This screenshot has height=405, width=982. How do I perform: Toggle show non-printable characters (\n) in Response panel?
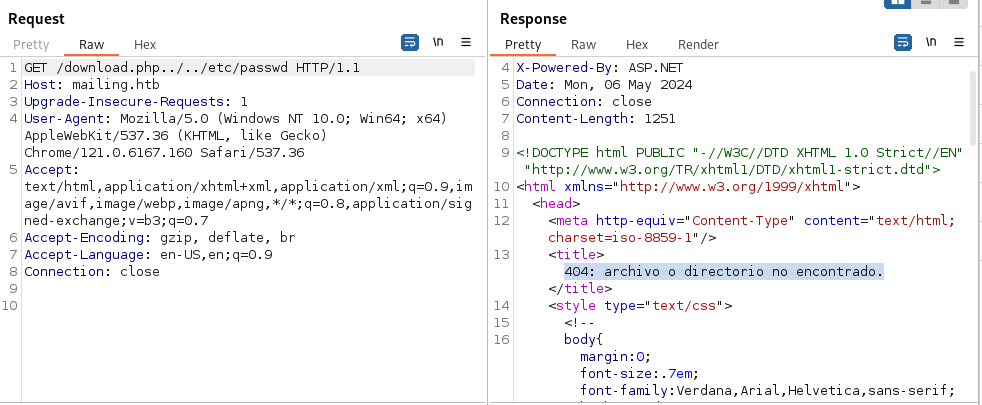[x=931, y=43]
